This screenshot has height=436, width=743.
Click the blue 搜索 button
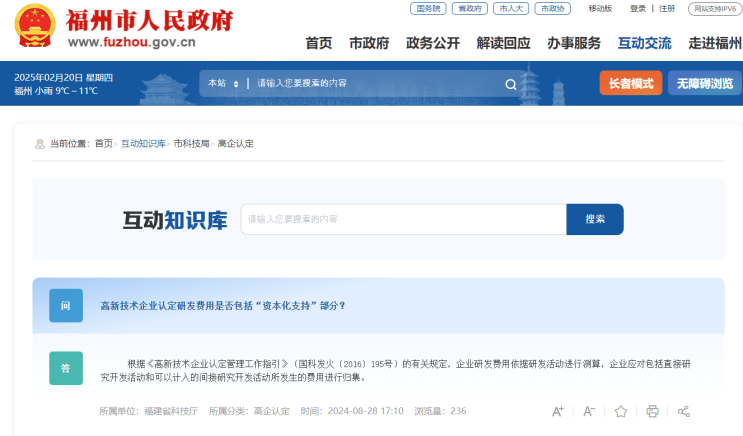(x=595, y=219)
